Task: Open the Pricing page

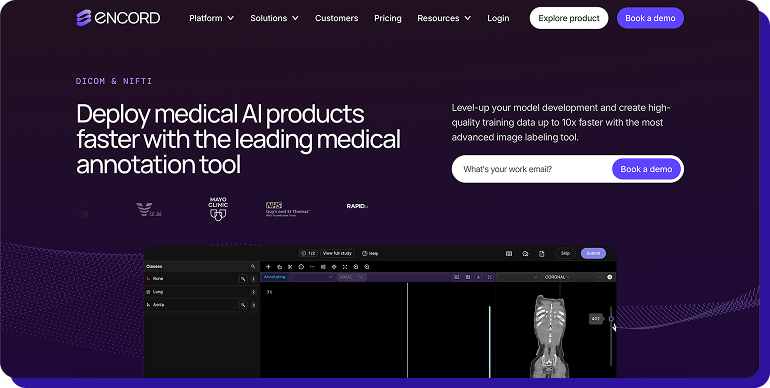Action: click(387, 18)
